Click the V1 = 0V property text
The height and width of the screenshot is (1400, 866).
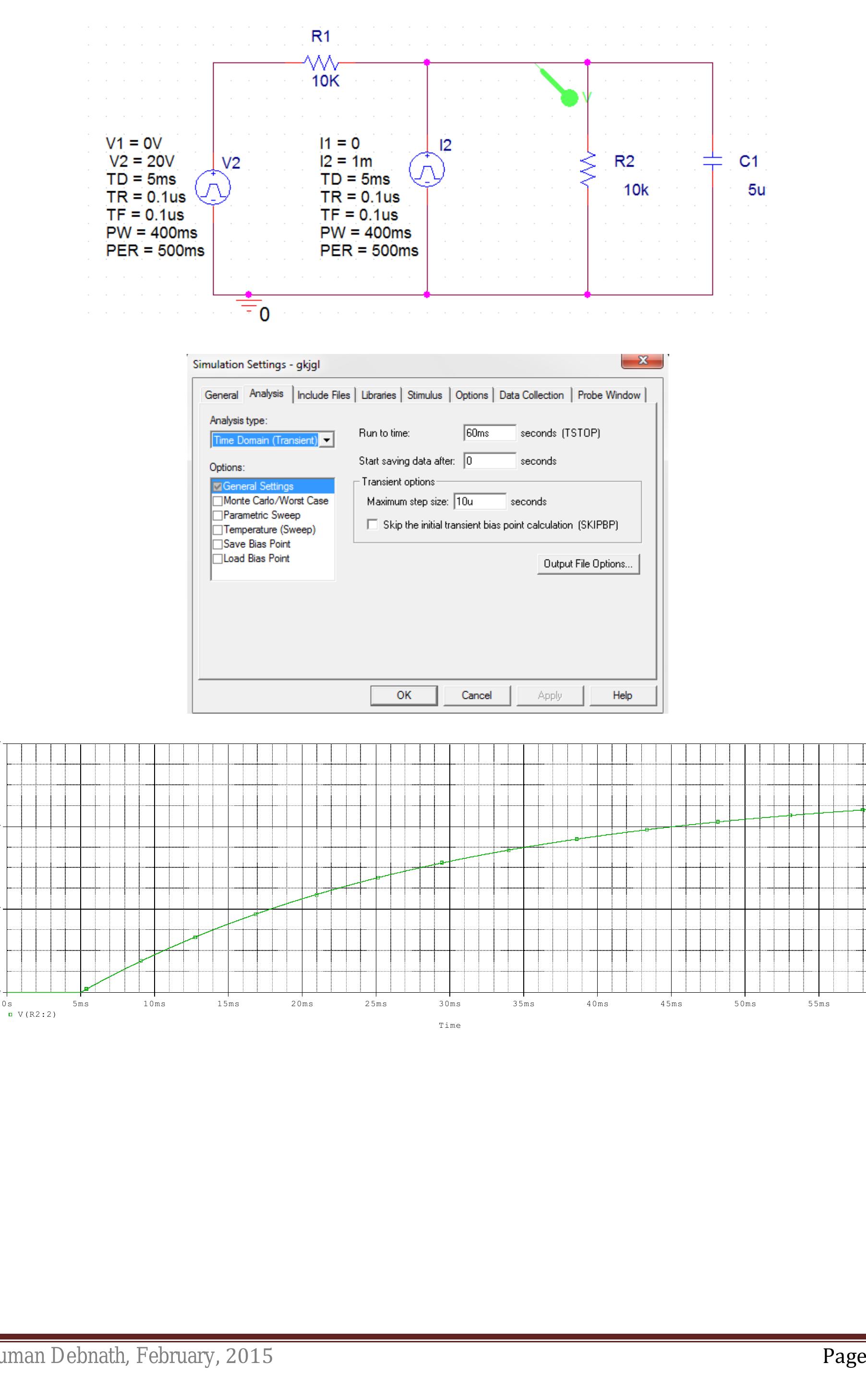click(134, 143)
